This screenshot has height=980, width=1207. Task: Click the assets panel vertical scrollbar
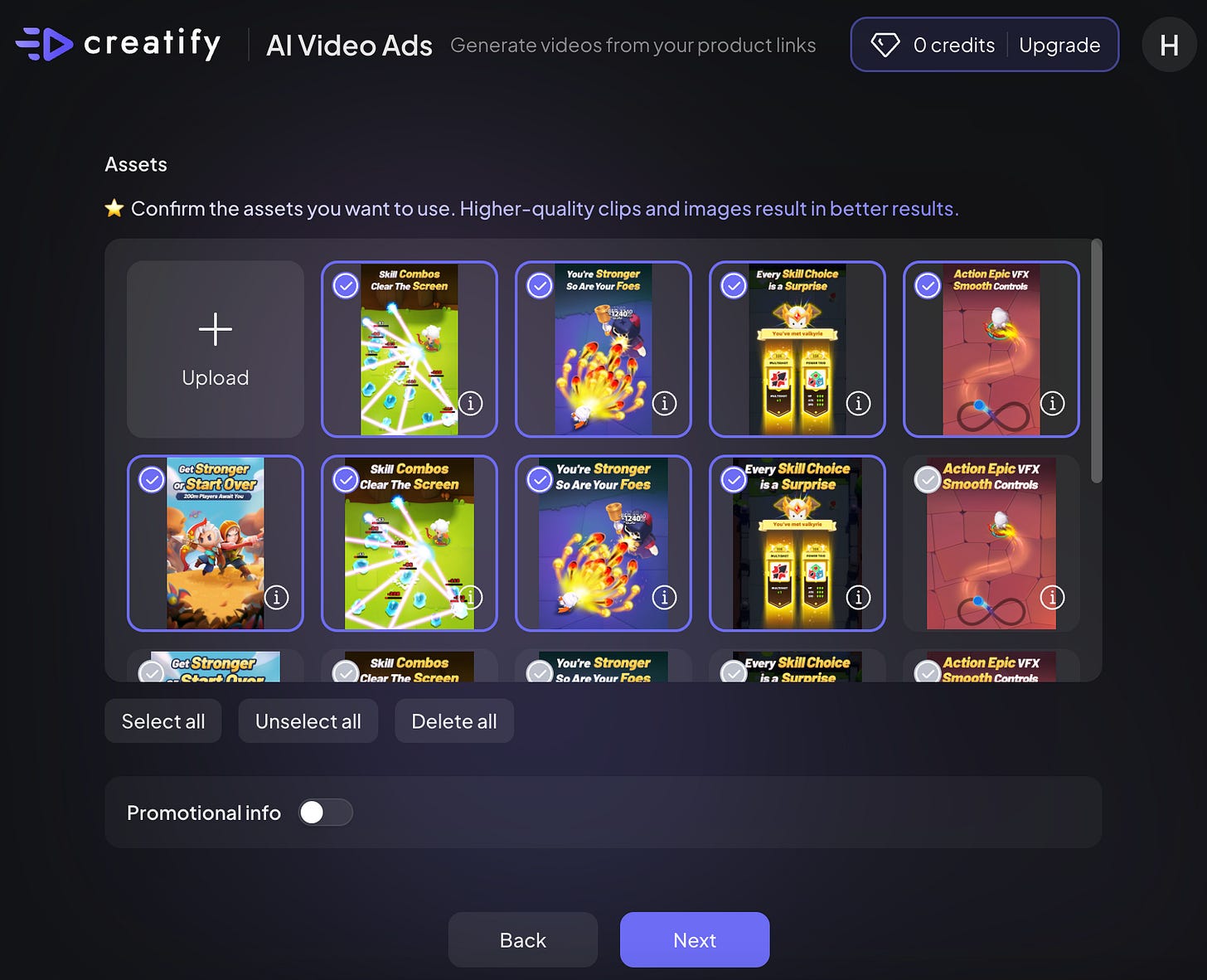click(1097, 361)
